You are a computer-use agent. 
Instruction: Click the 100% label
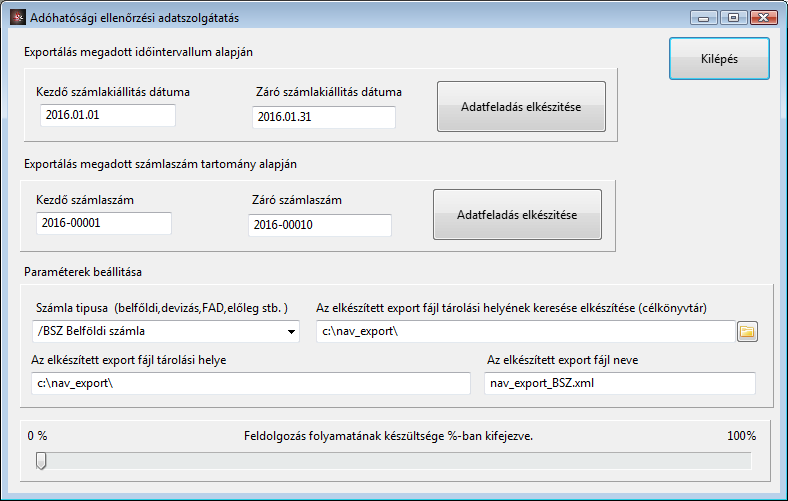pos(741,436)
